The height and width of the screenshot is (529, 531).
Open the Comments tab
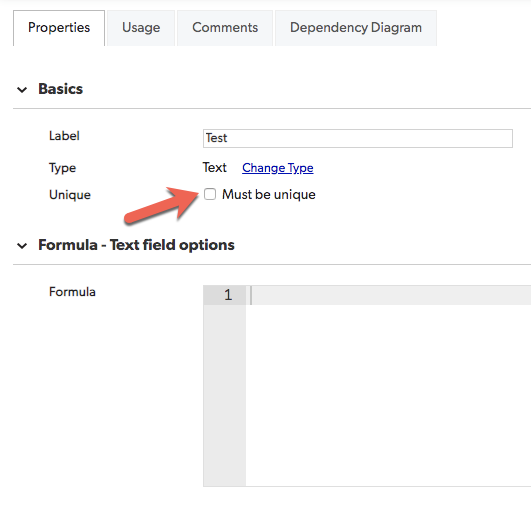(225, 28)
